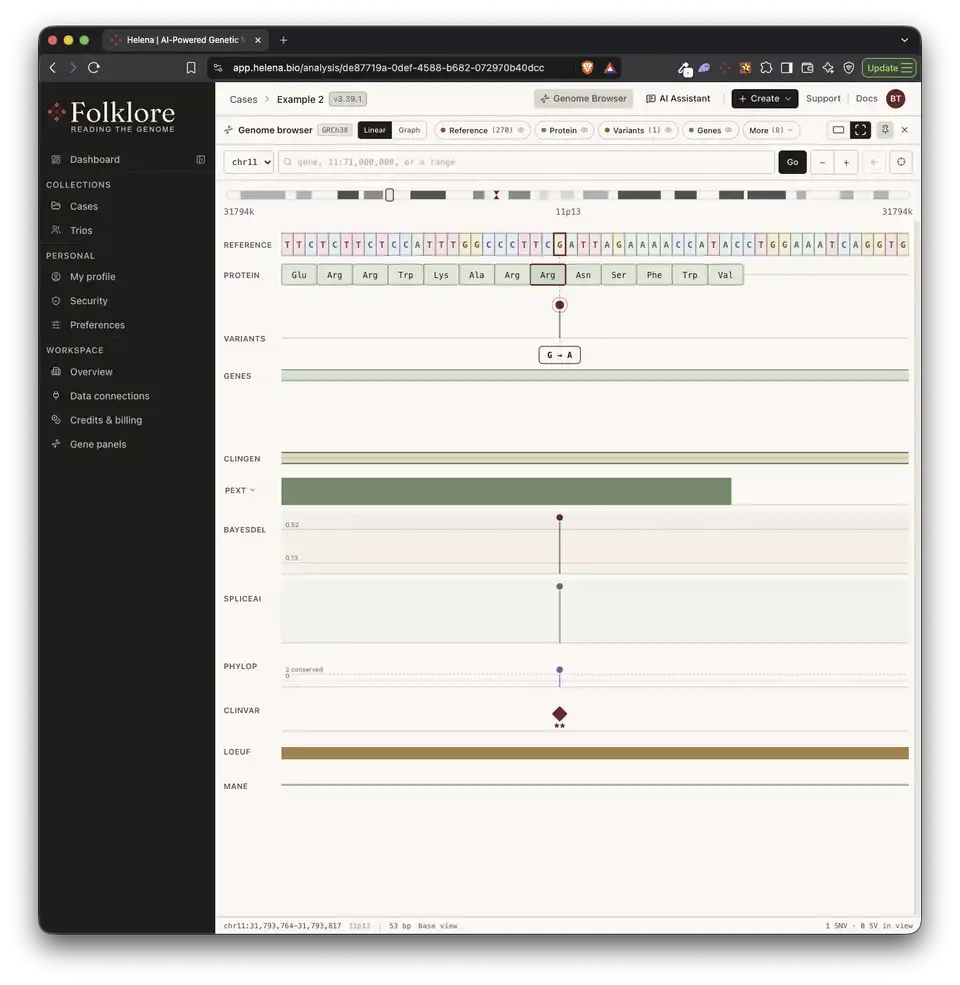Collapse sidebar icon next to Dashboard

(x=200, y=160)
